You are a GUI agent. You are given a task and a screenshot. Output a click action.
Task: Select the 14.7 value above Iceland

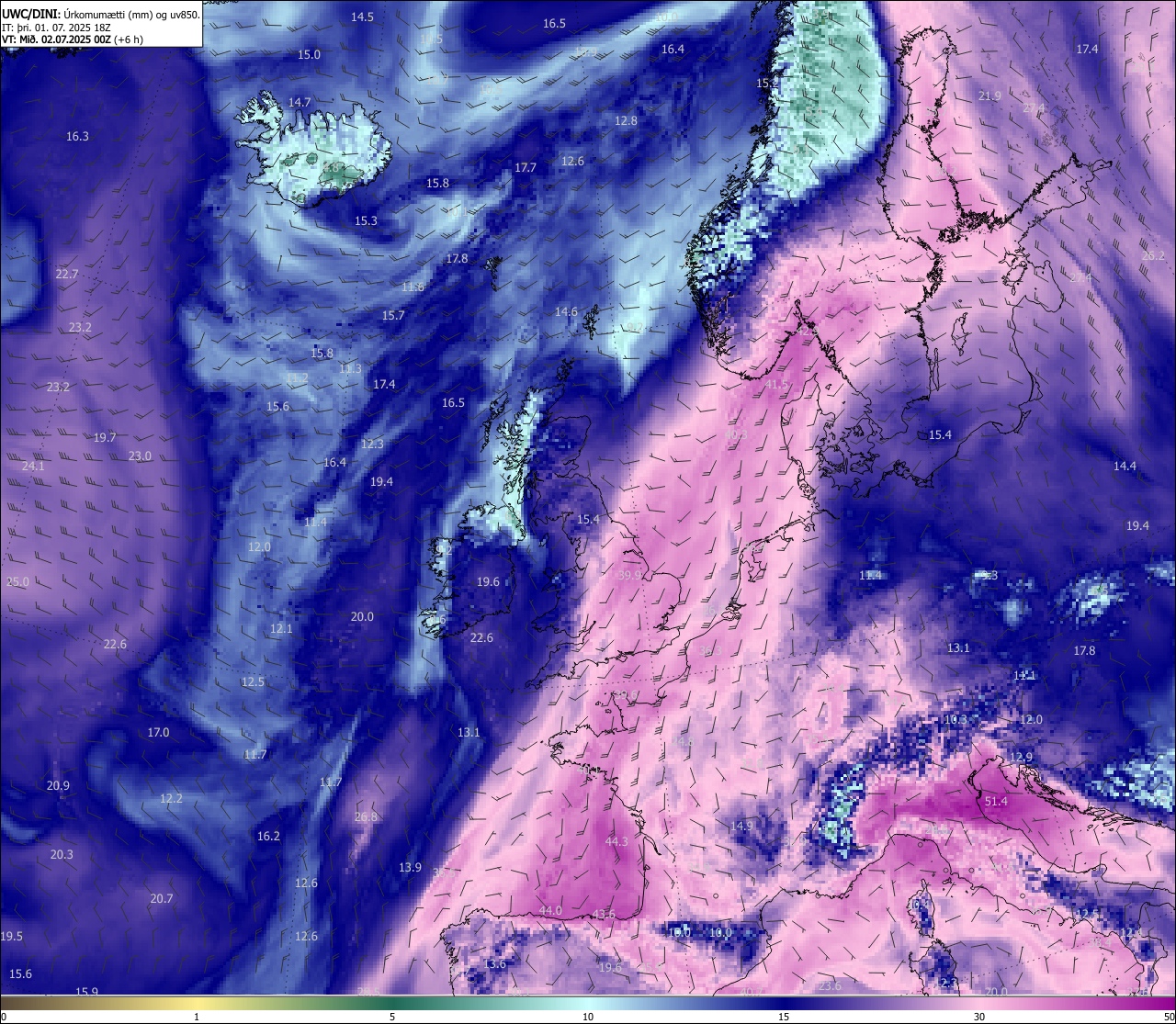[x=300, y=103]
